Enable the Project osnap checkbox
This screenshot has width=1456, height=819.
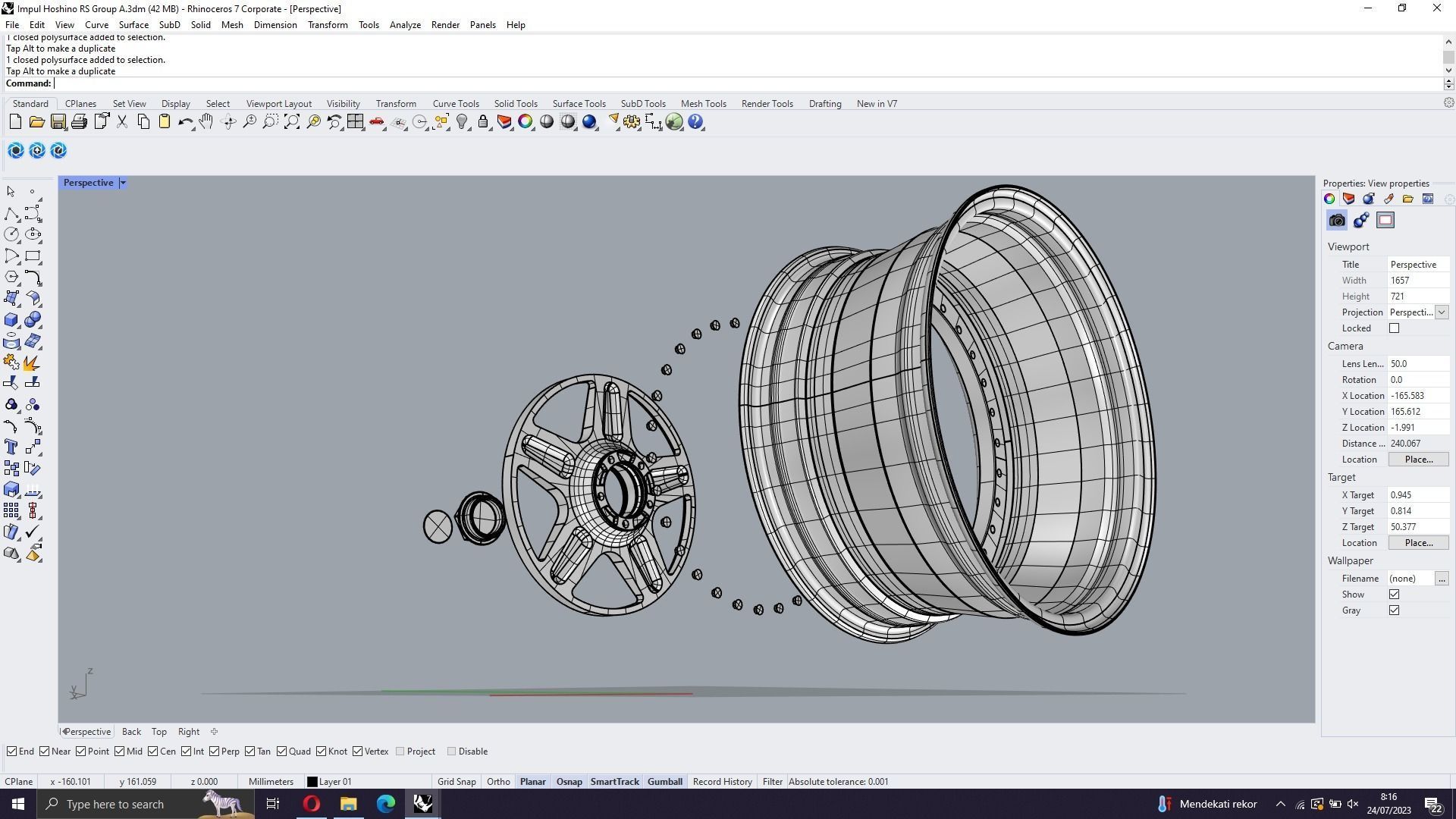click(400, 752)
